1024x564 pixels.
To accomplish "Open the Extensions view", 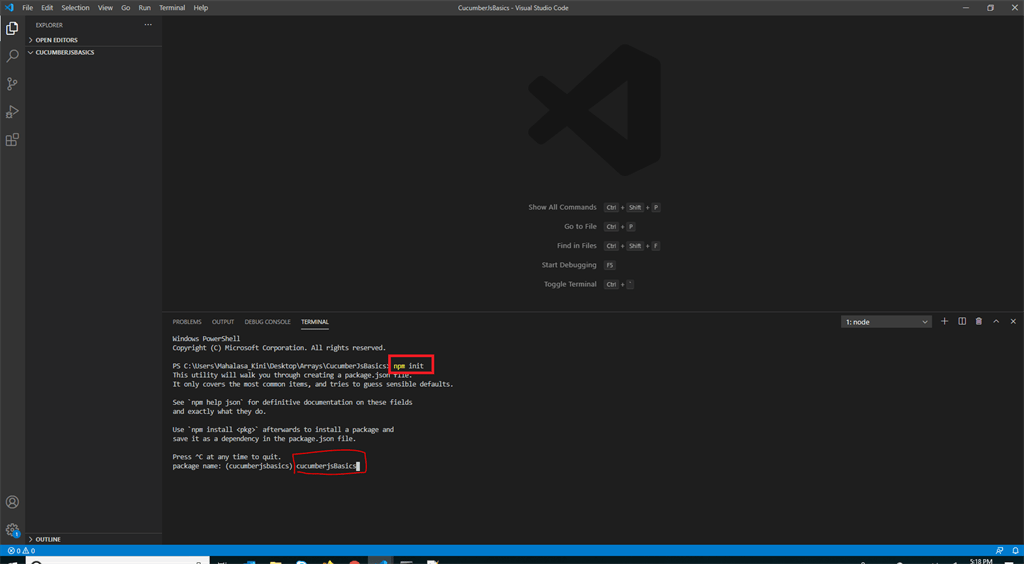I will [x=12, y=140].
